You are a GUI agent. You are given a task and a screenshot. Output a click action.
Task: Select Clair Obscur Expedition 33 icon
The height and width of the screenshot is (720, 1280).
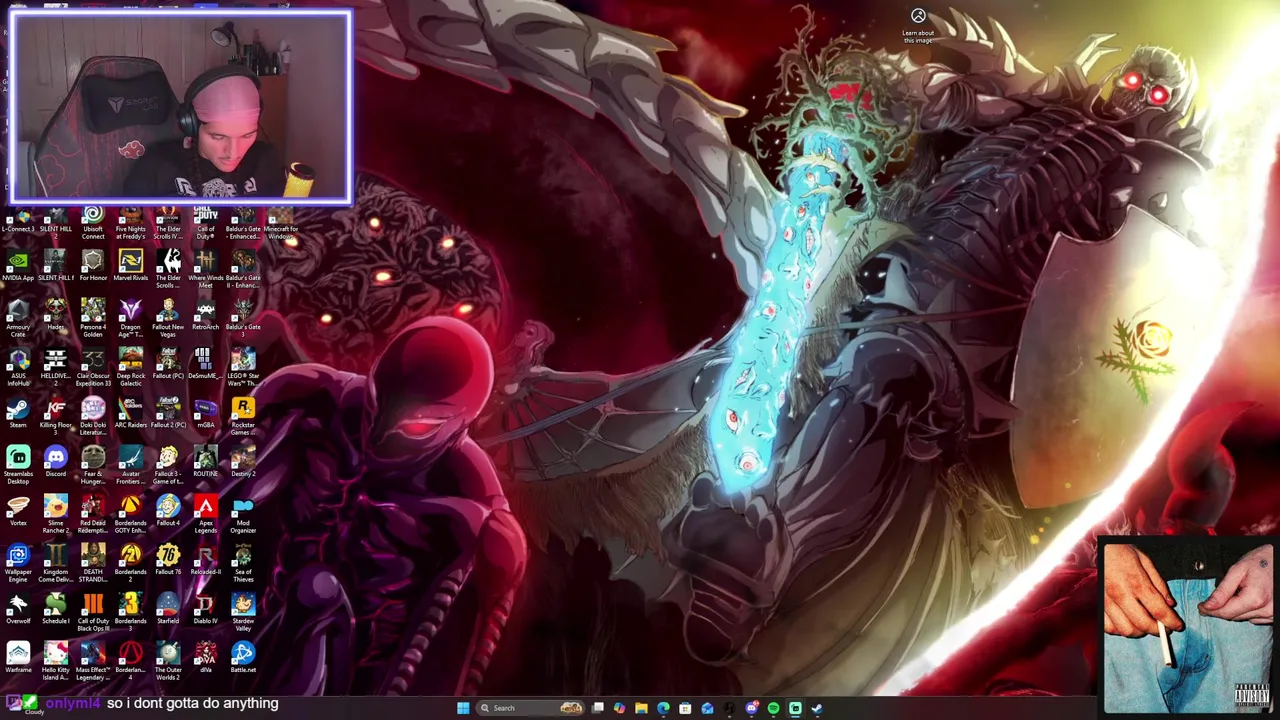click(x=93, y=368)
